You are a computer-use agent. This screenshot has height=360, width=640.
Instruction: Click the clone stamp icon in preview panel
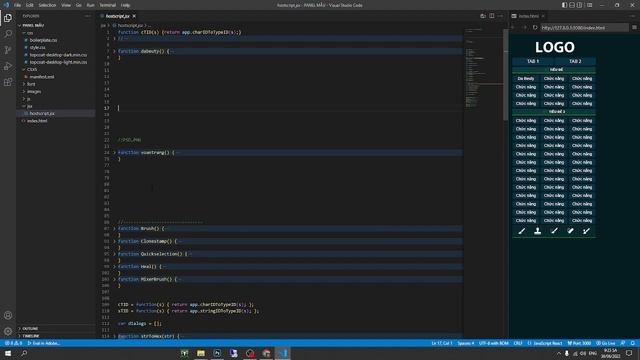pos(538,231)
